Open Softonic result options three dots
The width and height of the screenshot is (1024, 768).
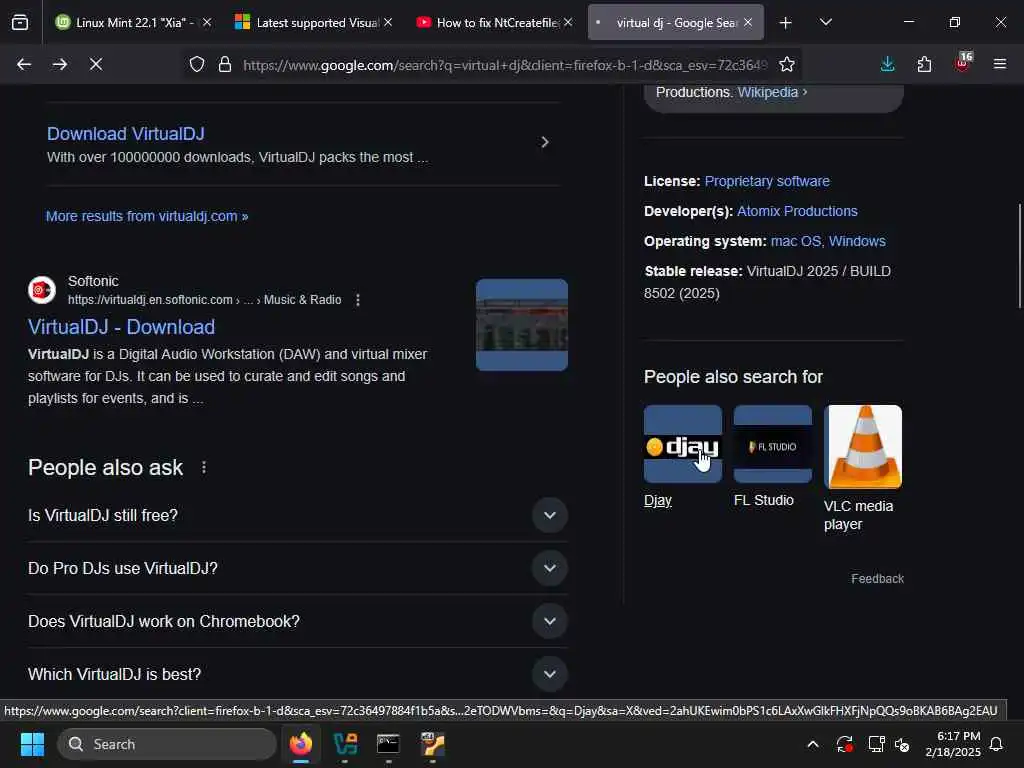coord(357,300)
